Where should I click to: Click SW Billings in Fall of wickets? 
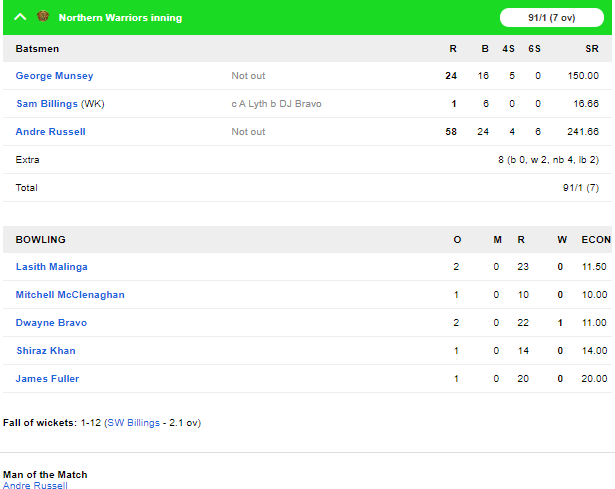tap(133, 423)
